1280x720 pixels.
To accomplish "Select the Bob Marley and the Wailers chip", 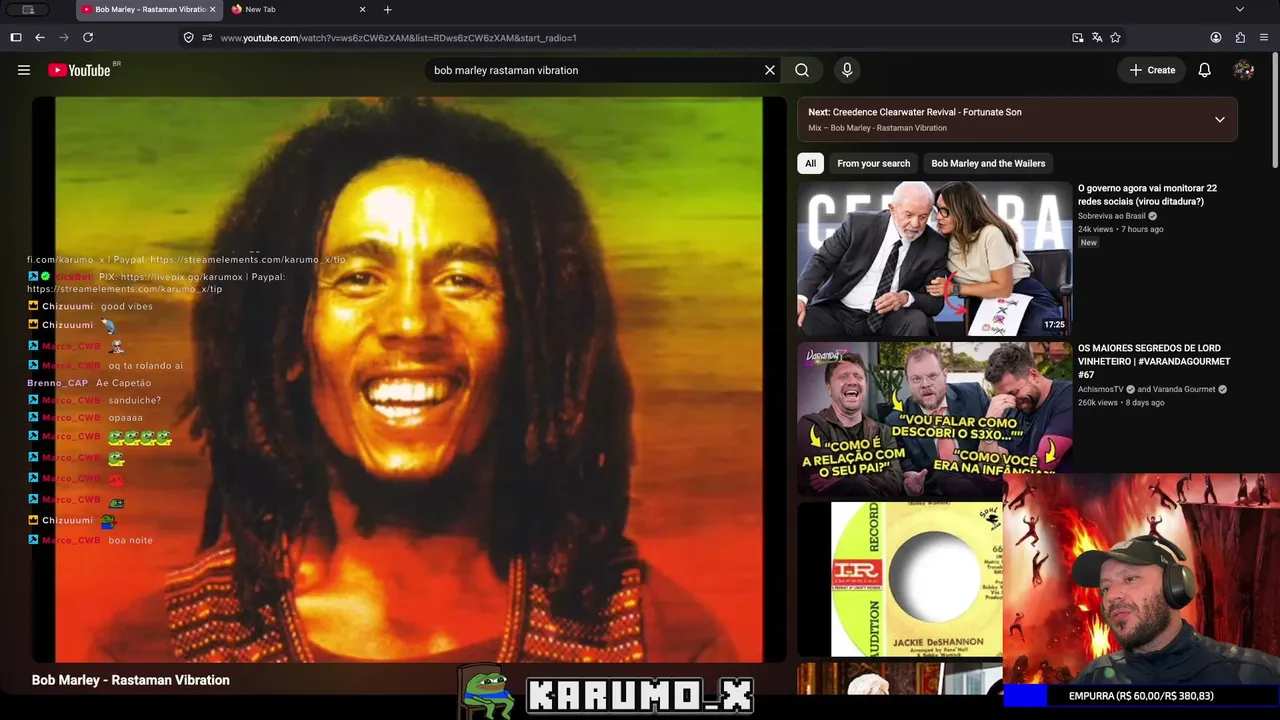I will click(988, 164).
